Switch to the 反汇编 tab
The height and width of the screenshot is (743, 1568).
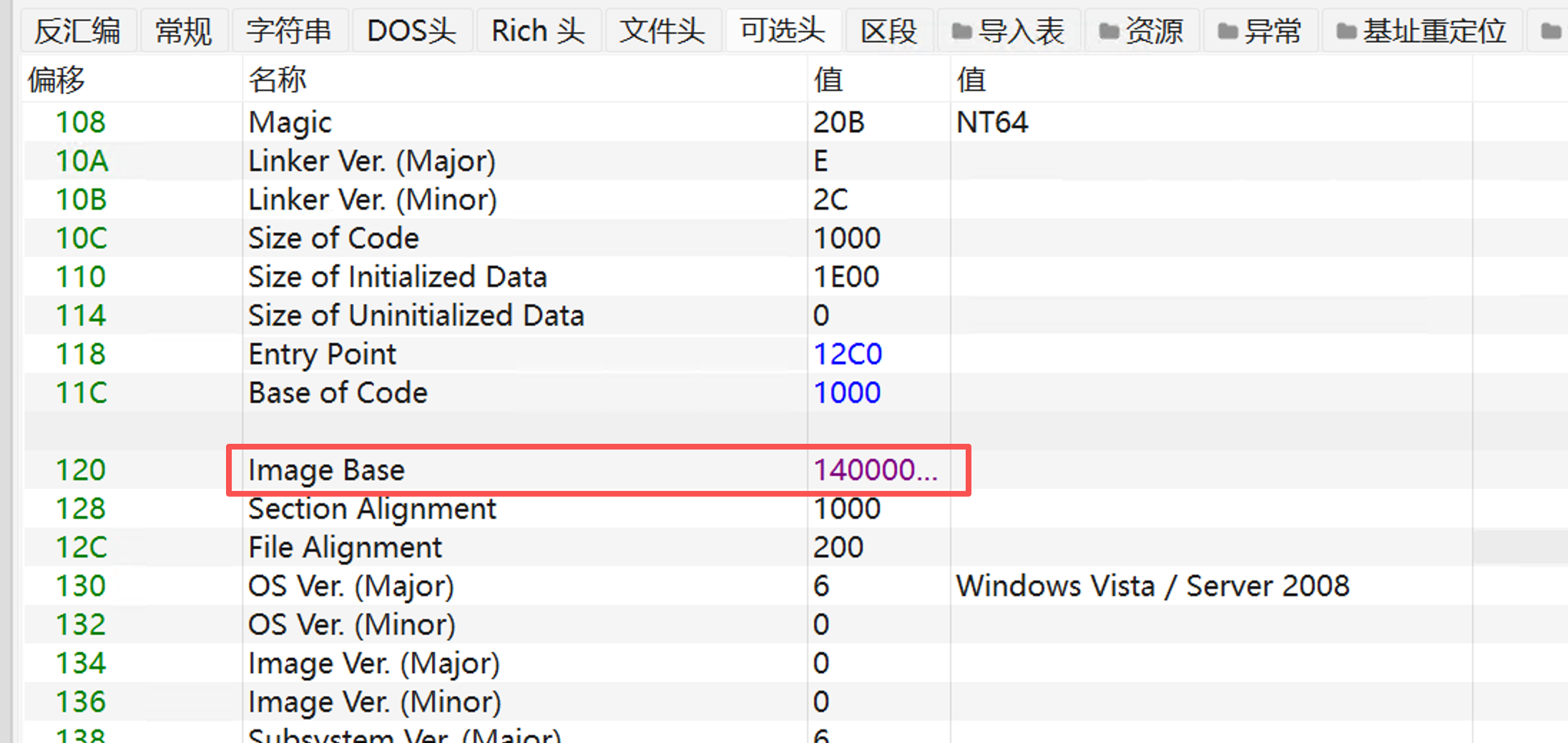click(x=77, y=31)
